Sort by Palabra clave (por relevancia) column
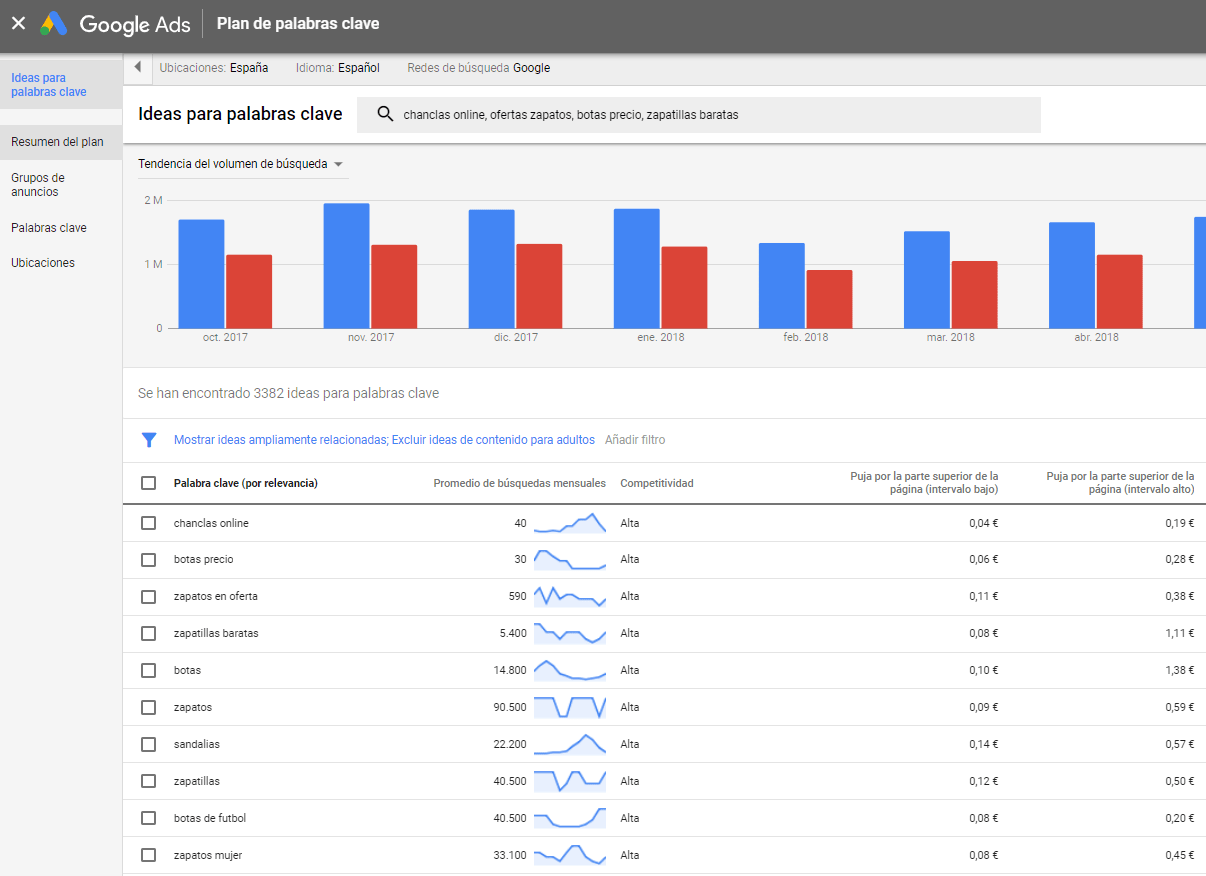The height and width of the screenshot is (876, 1206). coord(245,483)
